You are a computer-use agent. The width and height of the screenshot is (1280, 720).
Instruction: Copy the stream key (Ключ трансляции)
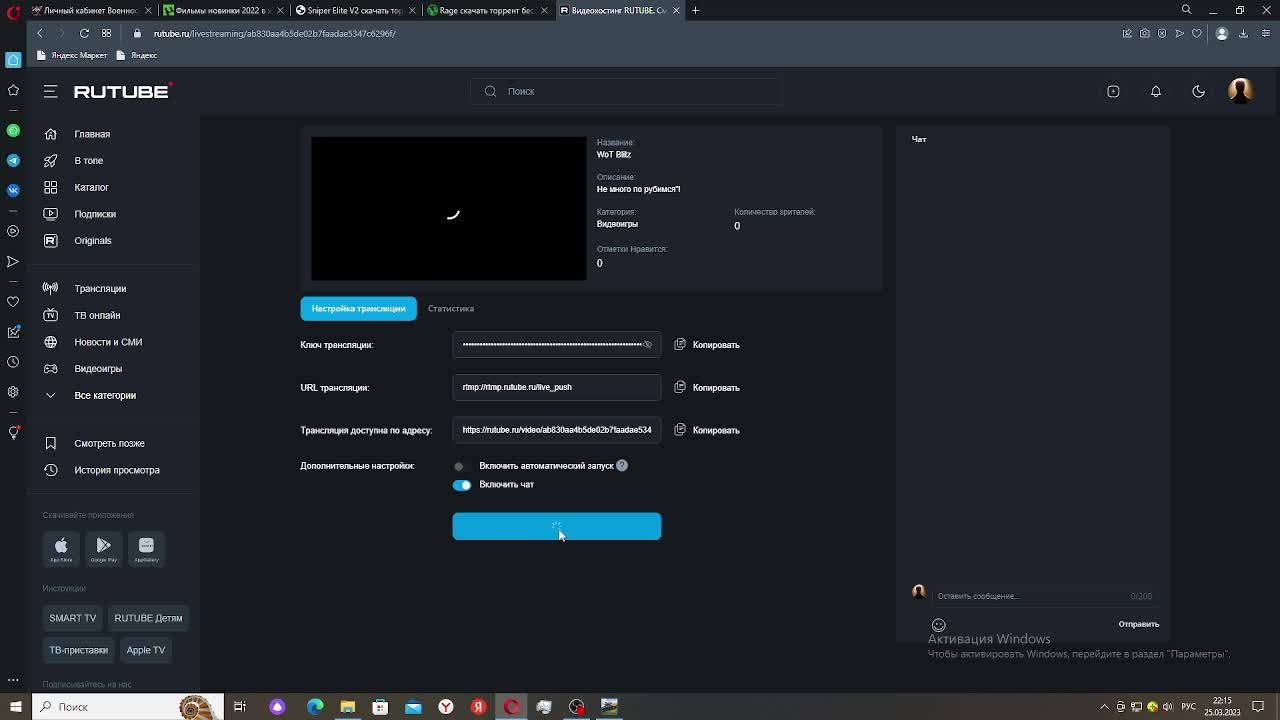tap(707, 345)
